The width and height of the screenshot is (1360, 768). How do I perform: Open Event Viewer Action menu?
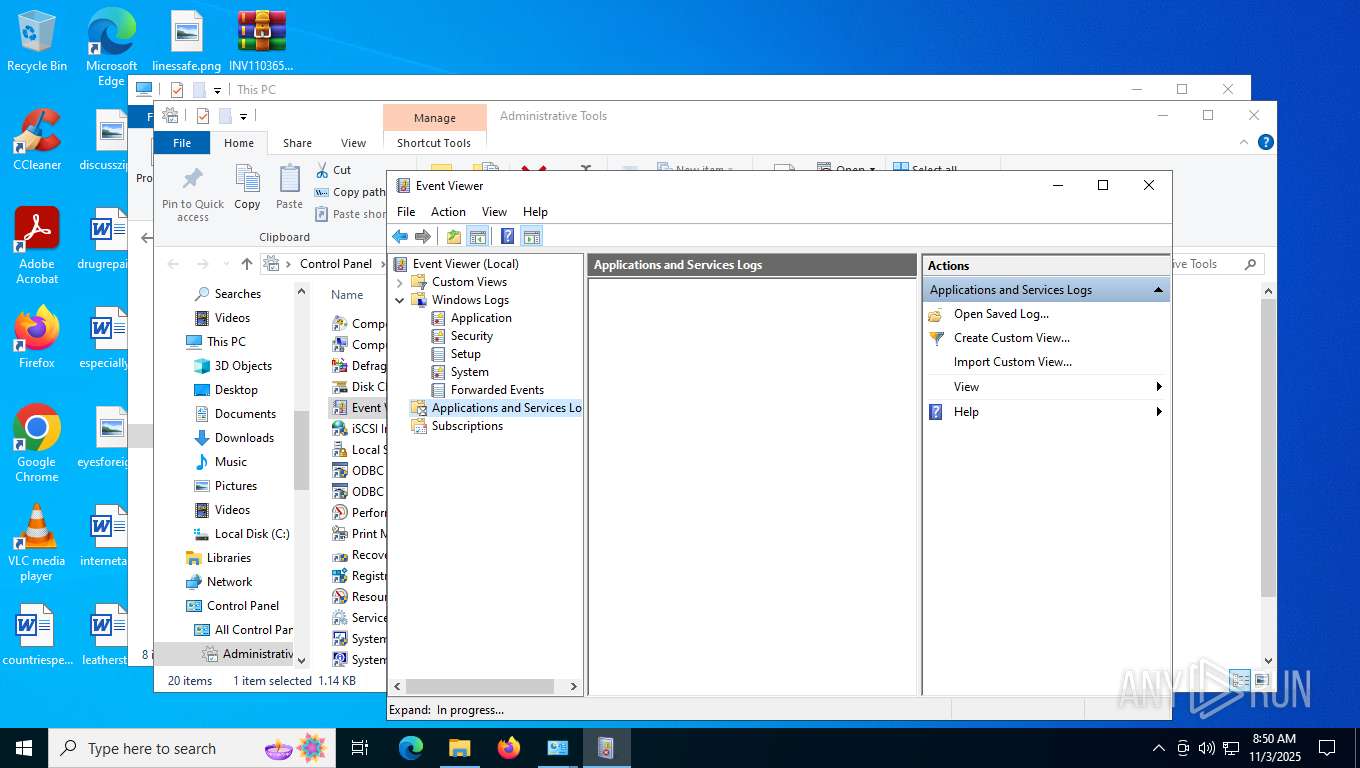448,212
